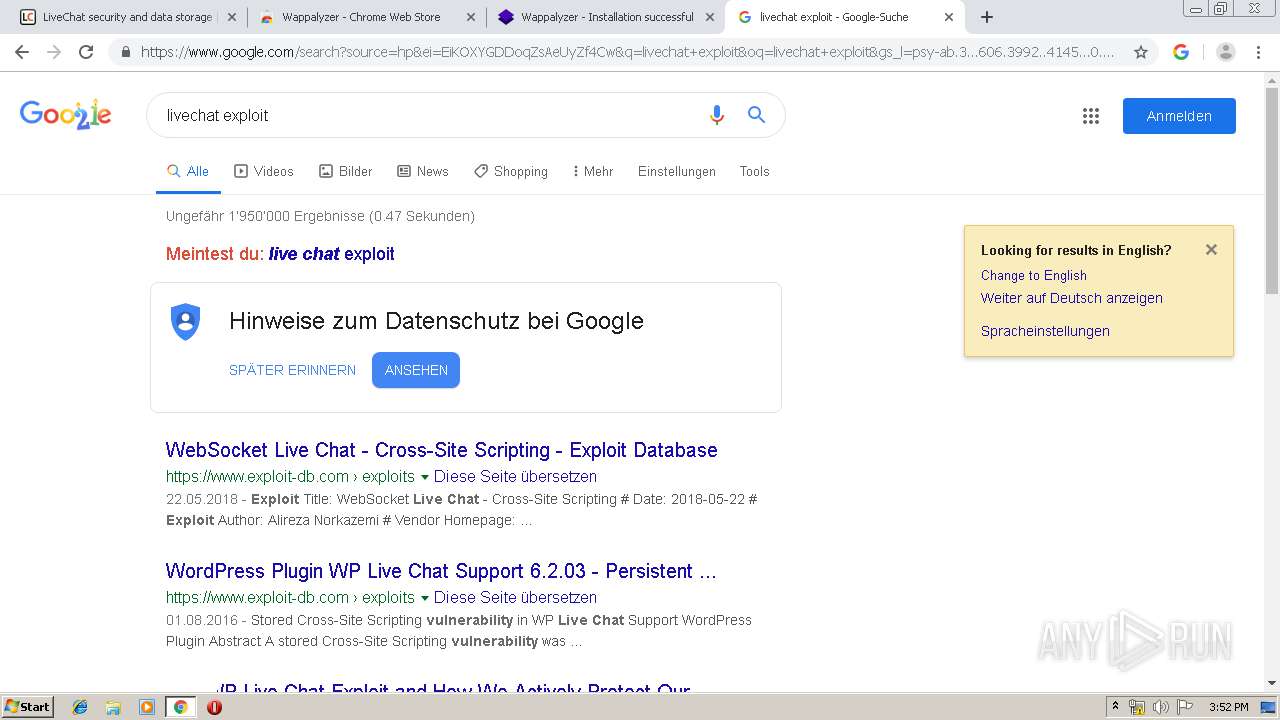Select the Bilder search filter
Screen dimensions: 1280x720
click(346, 172)
